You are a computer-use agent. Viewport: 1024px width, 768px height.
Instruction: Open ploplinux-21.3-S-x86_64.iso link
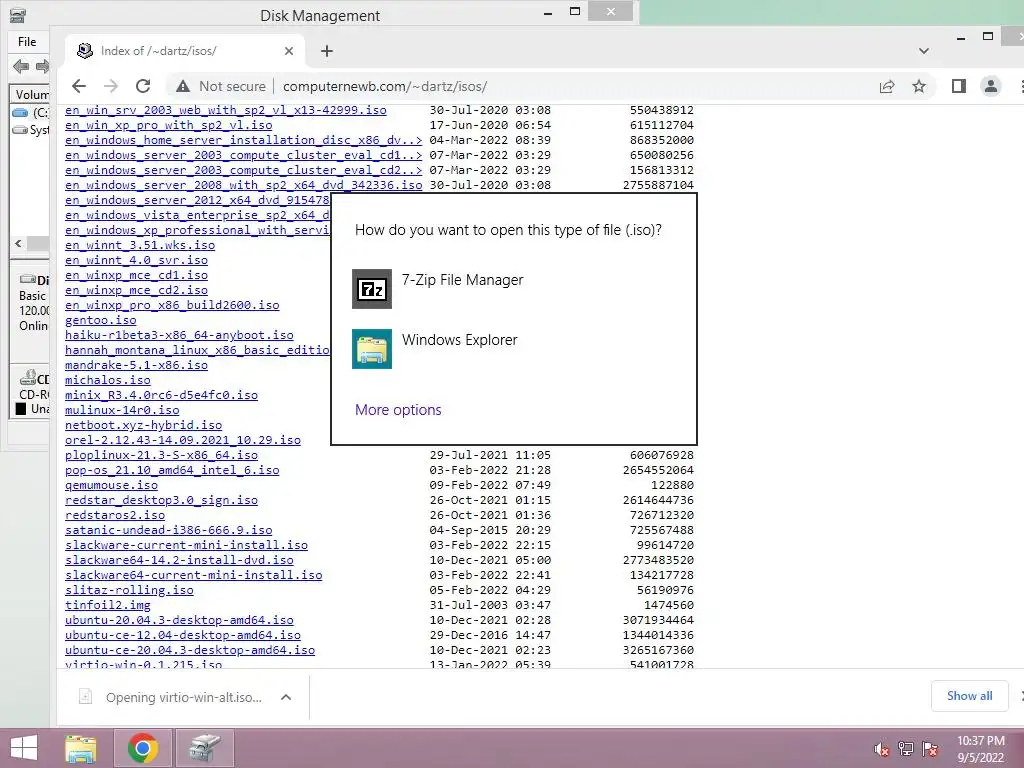161,455
